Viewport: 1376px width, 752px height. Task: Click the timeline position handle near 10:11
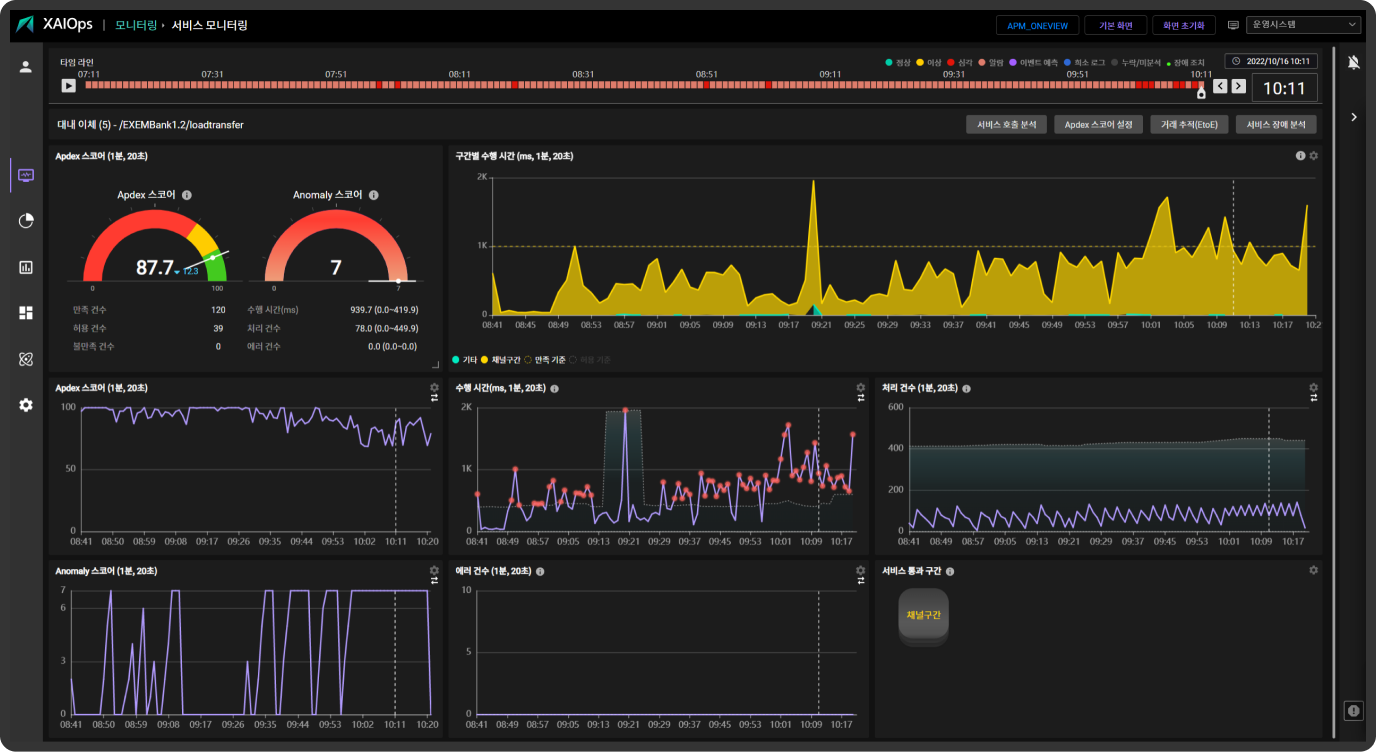pos(1201,91)
